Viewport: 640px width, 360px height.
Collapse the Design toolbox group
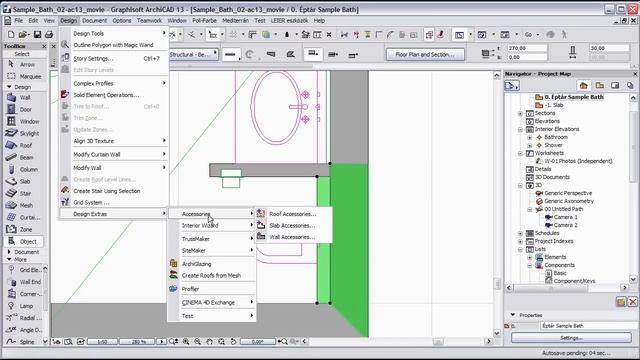click(9, 87)
